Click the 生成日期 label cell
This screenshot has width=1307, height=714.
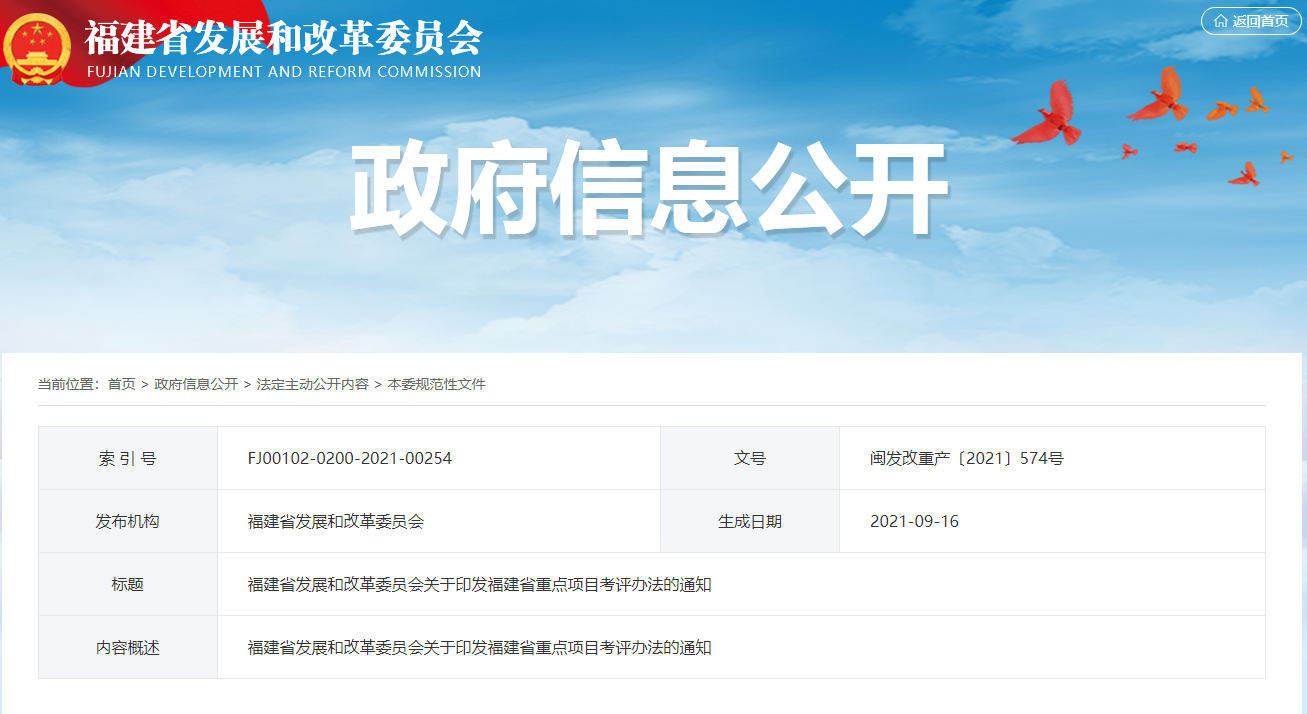(749, 521)
